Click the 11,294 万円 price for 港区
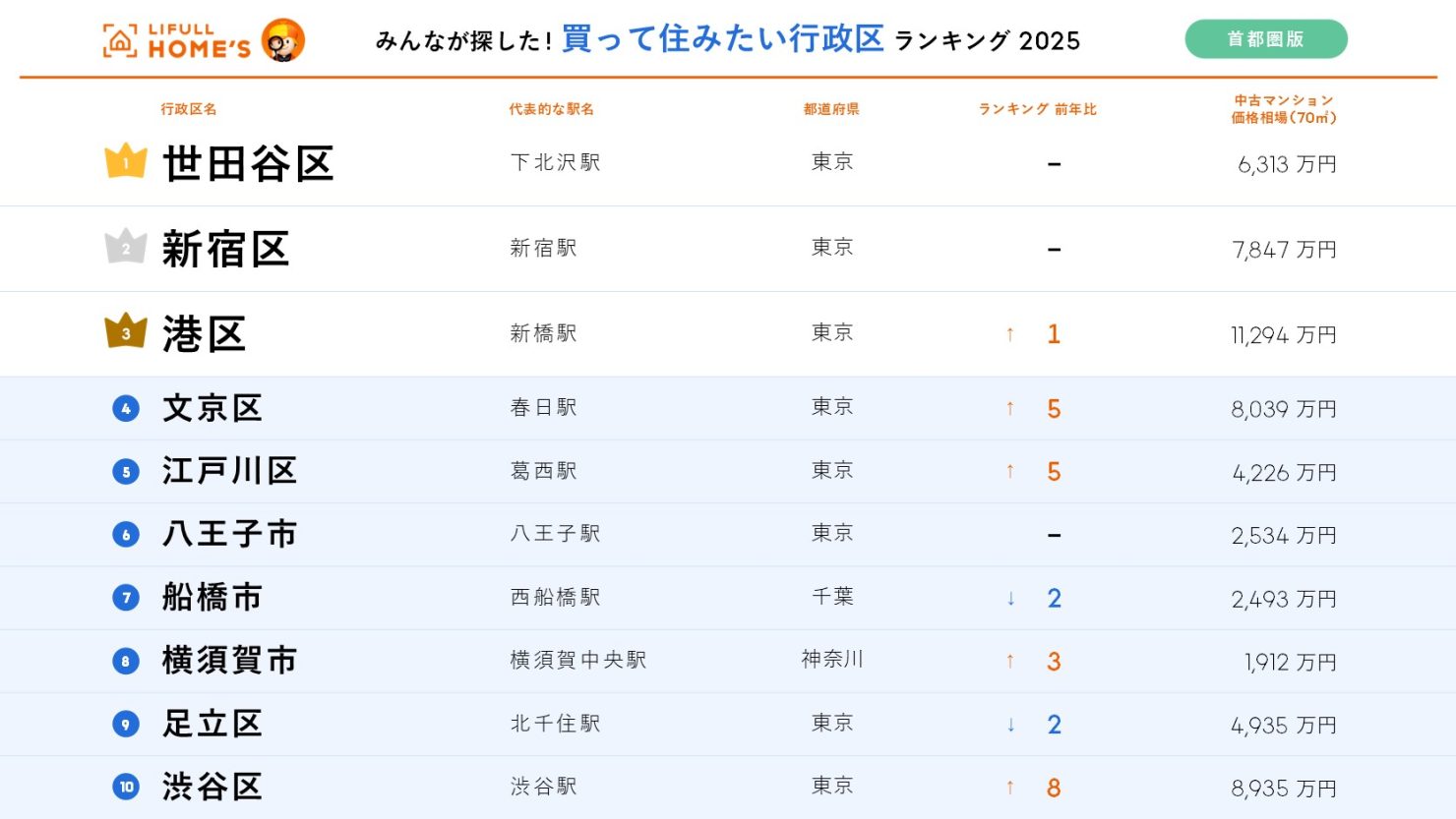The width and height of the screenshot is (1456, 819). (1284, 333)
